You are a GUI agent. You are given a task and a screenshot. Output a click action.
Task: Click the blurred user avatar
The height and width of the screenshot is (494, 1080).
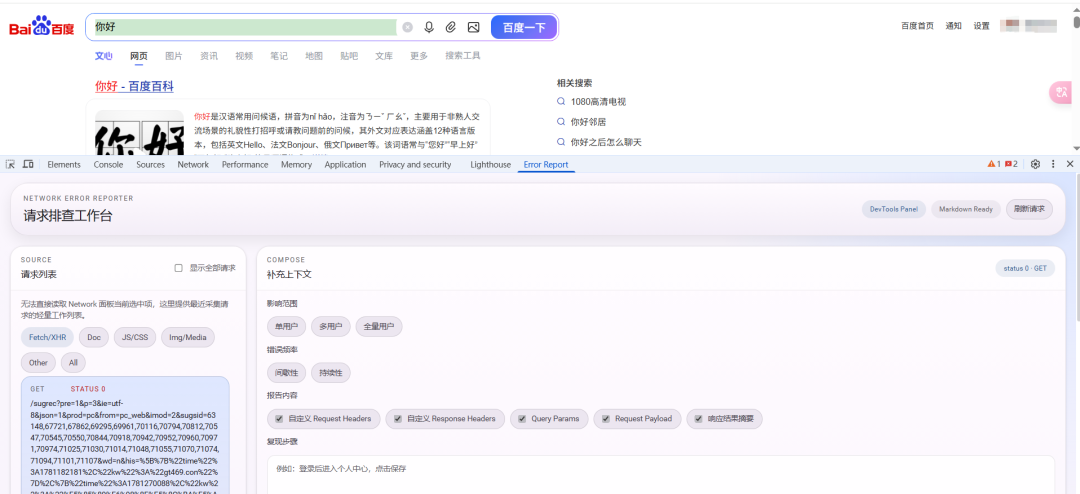(x=1012, y=26)
